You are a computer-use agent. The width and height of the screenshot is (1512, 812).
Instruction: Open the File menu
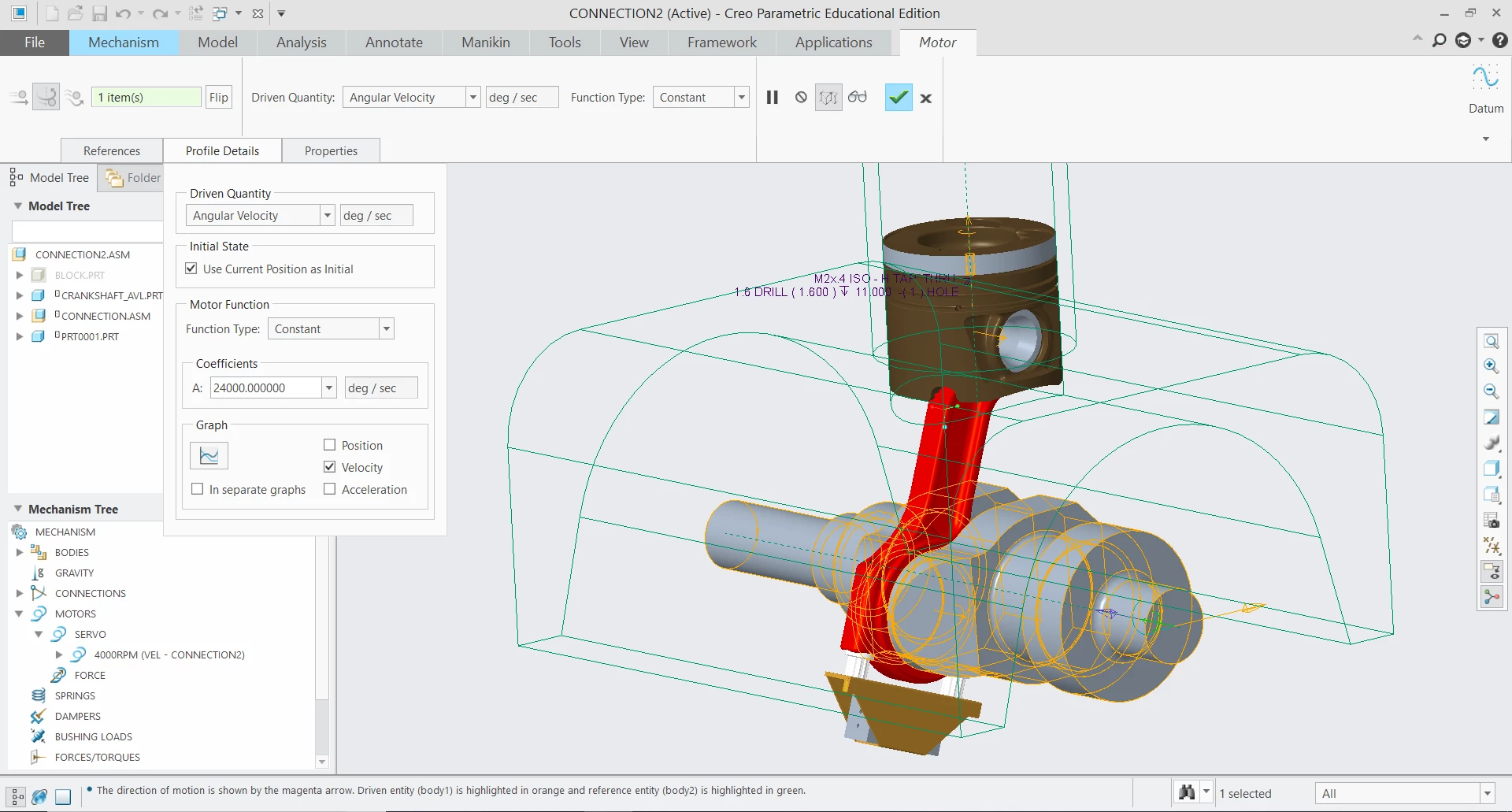coord(35,43)
